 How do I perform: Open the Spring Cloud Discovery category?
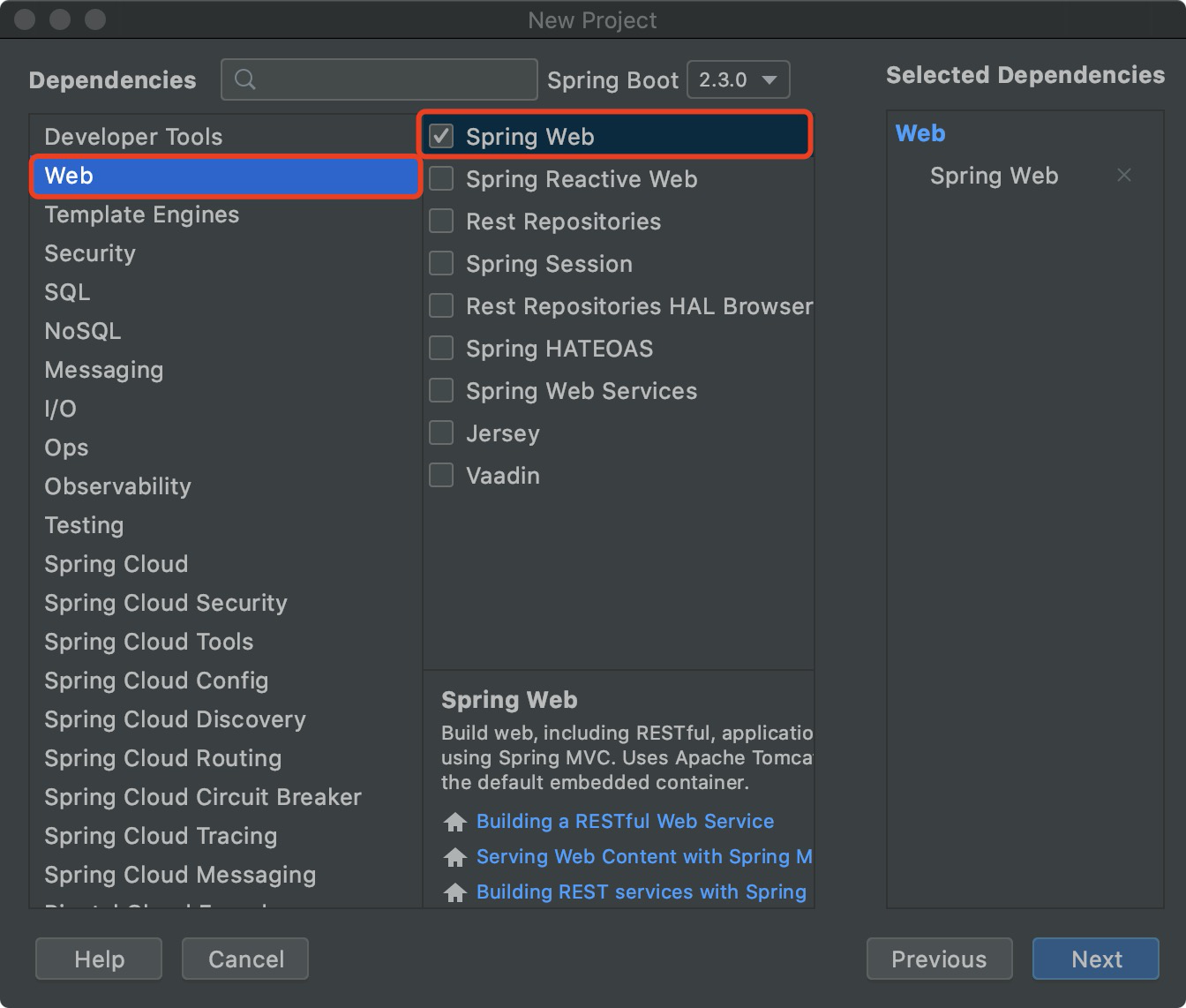(x=176, y=719)
